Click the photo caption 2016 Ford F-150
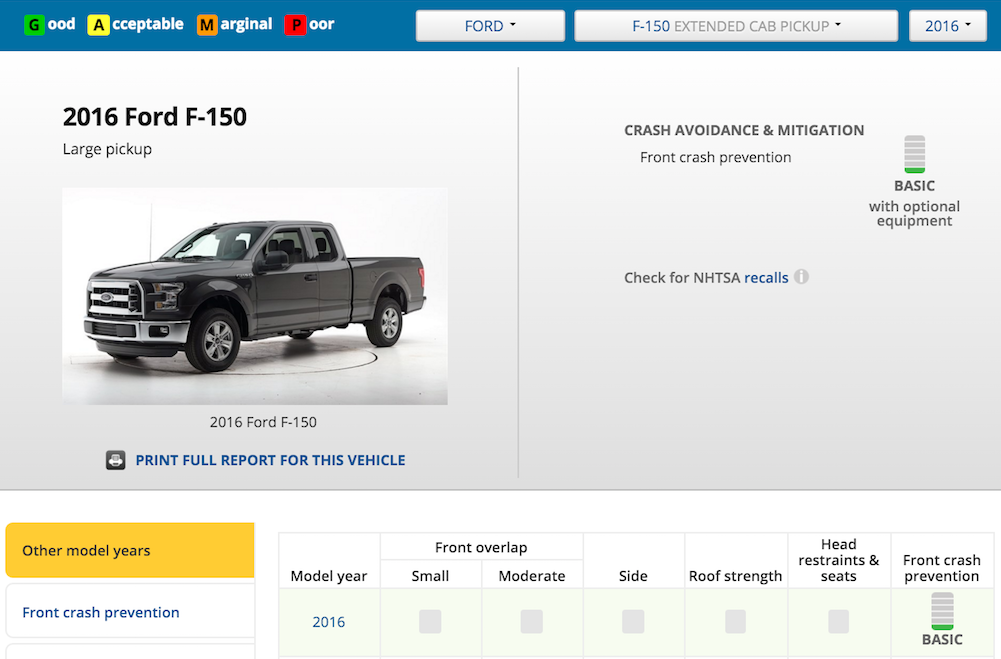Image resolution: width=1001 pixels, height=659 pixels. coord(263,422)
